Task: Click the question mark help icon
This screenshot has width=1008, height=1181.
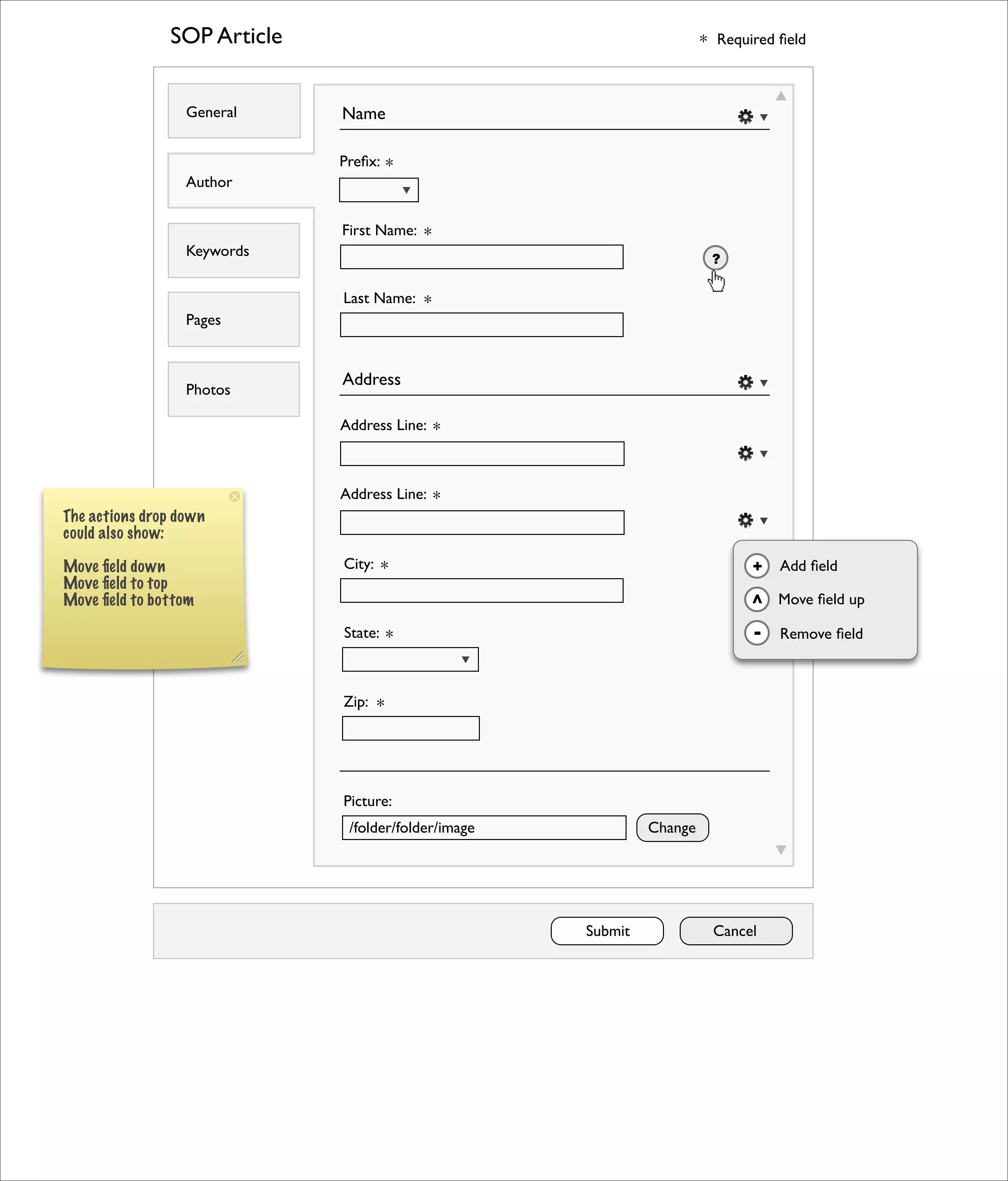Action: [715, 258]
